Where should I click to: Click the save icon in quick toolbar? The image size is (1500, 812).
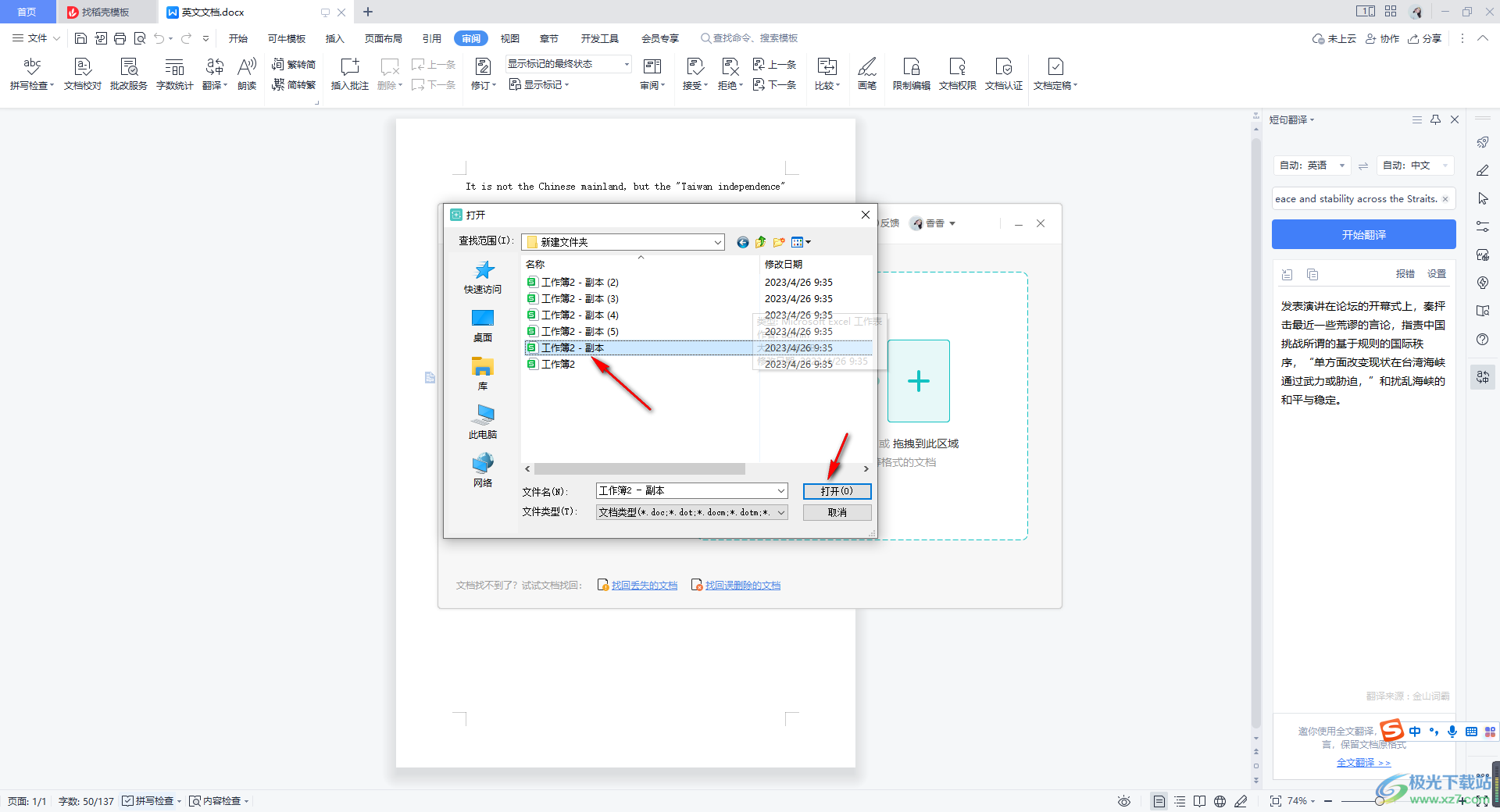pos(80,38)
